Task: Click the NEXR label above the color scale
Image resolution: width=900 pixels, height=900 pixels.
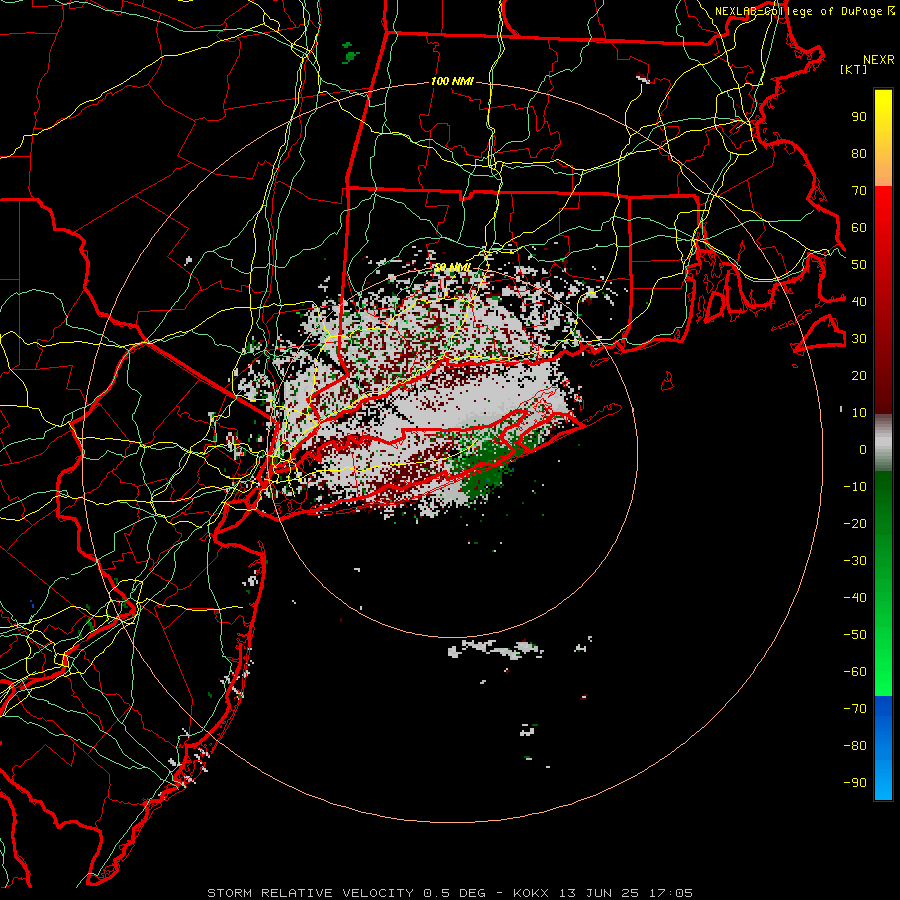Action: click(x=878, y=59)
